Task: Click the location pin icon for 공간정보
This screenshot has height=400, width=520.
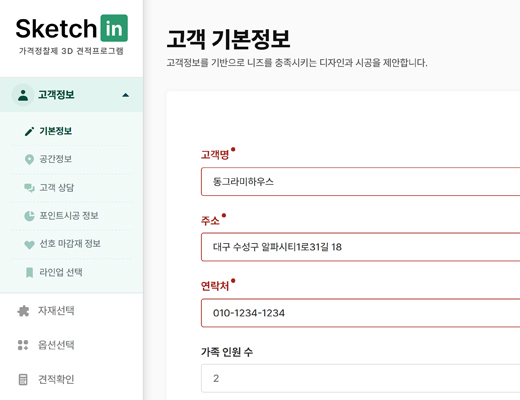Action: 29,159
